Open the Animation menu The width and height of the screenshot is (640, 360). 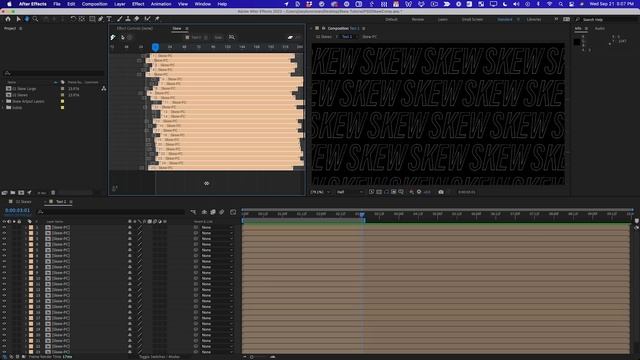coord(161,4)
